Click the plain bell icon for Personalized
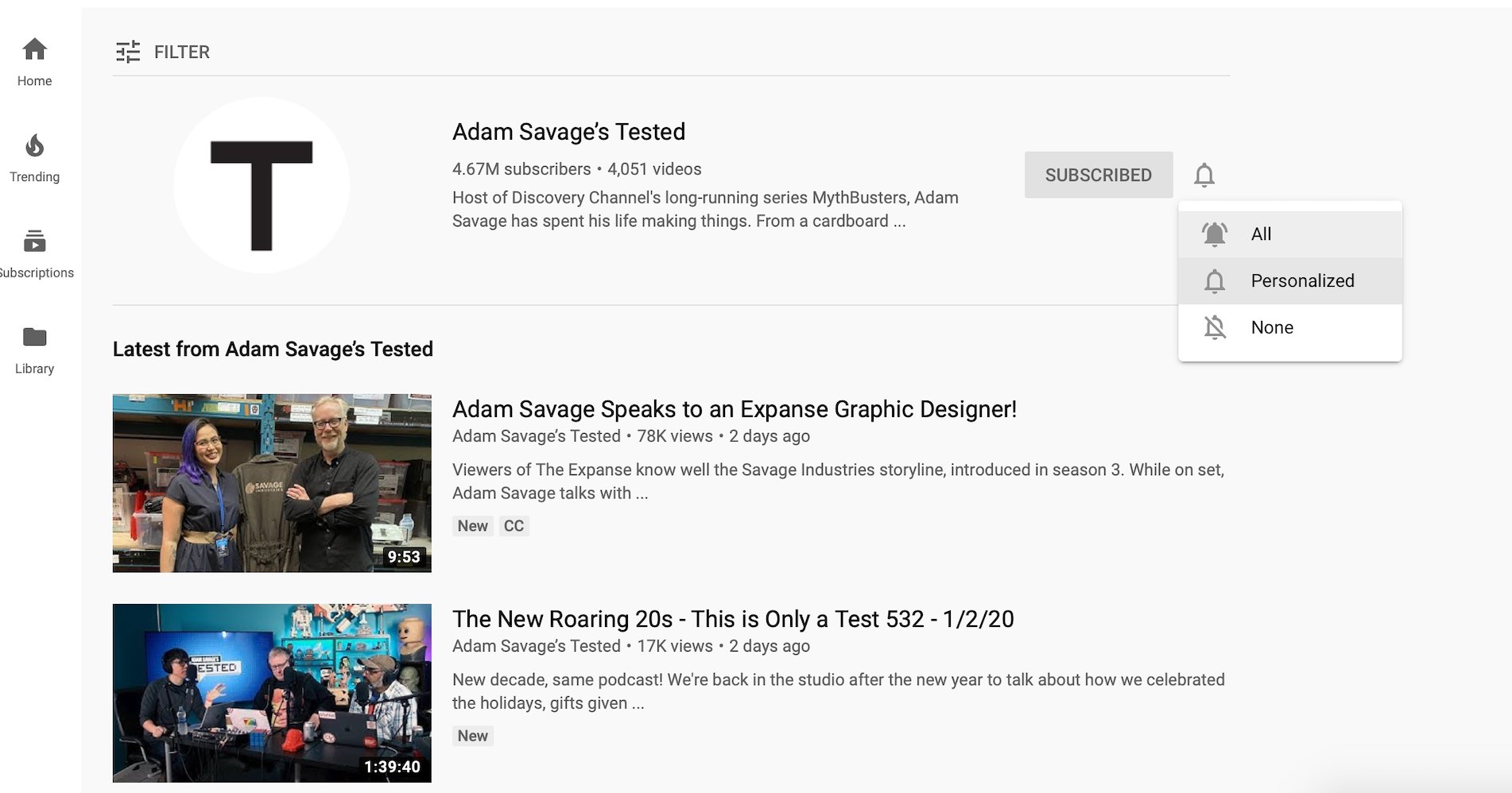The image size is (1512, 793). (1215, 281)
